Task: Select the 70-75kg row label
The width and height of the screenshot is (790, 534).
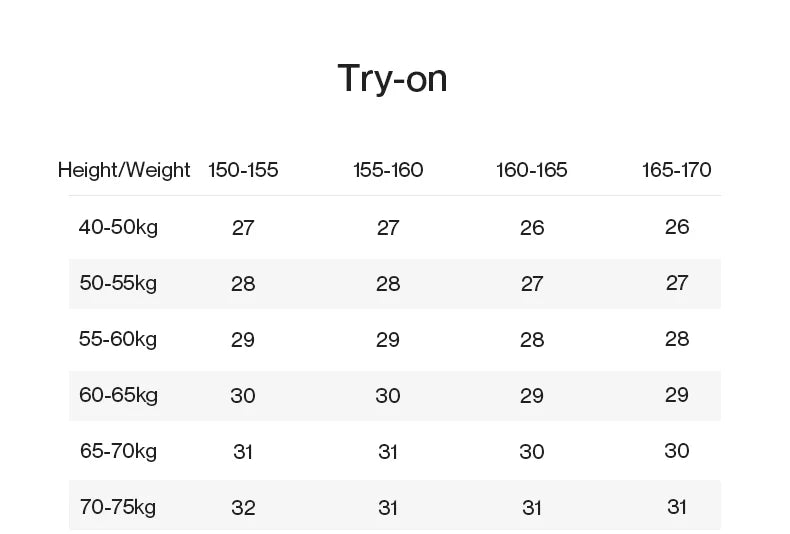Action: 119,507
